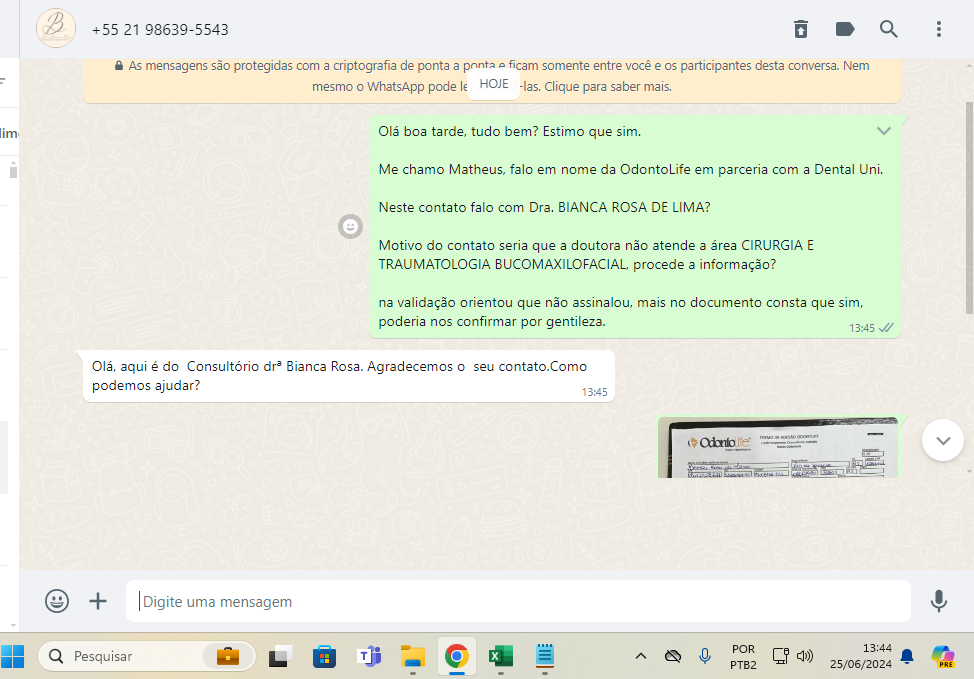Open Task View in taskbar

[x=281, y=656]
